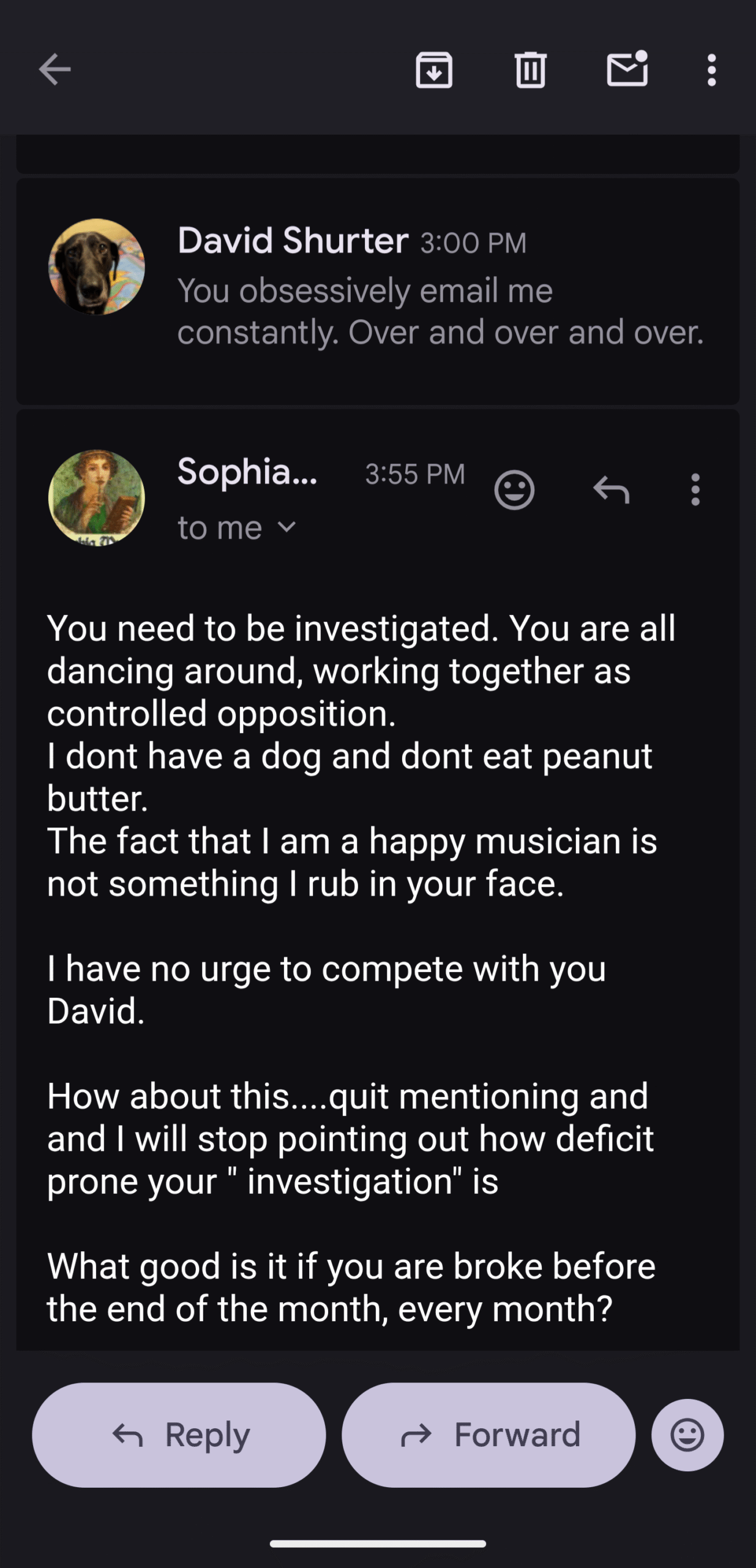Archive this email conversation
756x1568 pixels.
click(434, 70)
